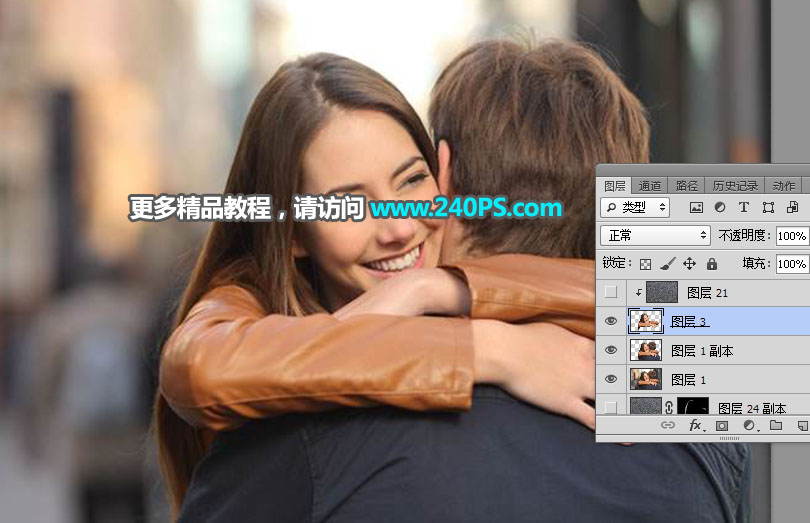This screenshot has width=810, height=523.
Task: Show the hidden 图层 24 副本 layer
Action: [x=611, y=408]
